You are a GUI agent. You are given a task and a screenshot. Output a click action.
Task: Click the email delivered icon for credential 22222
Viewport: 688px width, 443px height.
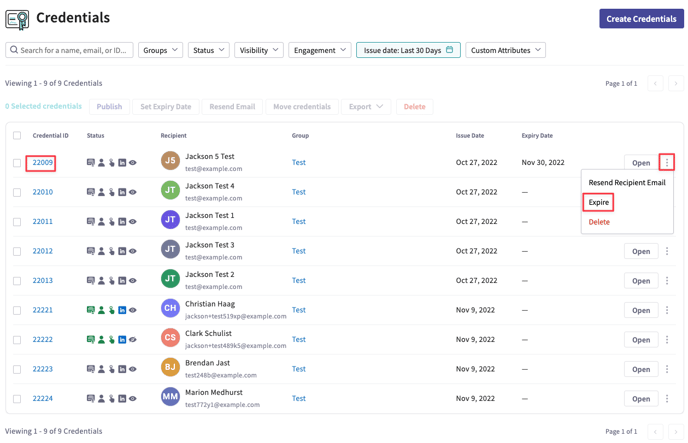click(90, 340)
